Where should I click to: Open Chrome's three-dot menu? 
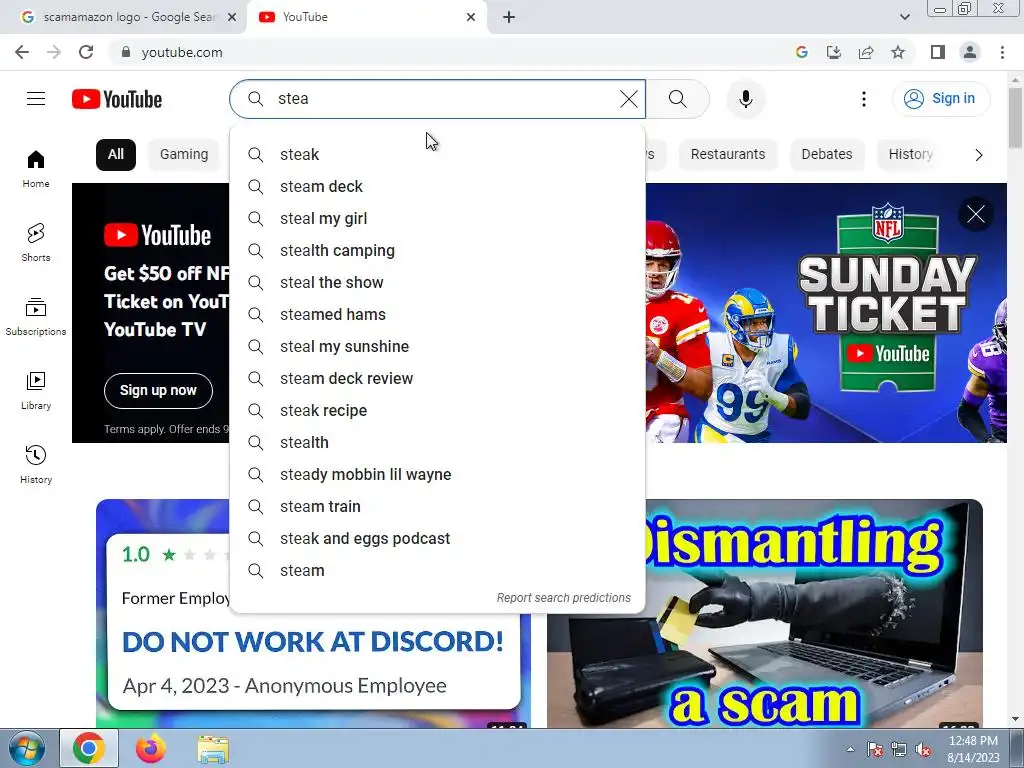1002,52
